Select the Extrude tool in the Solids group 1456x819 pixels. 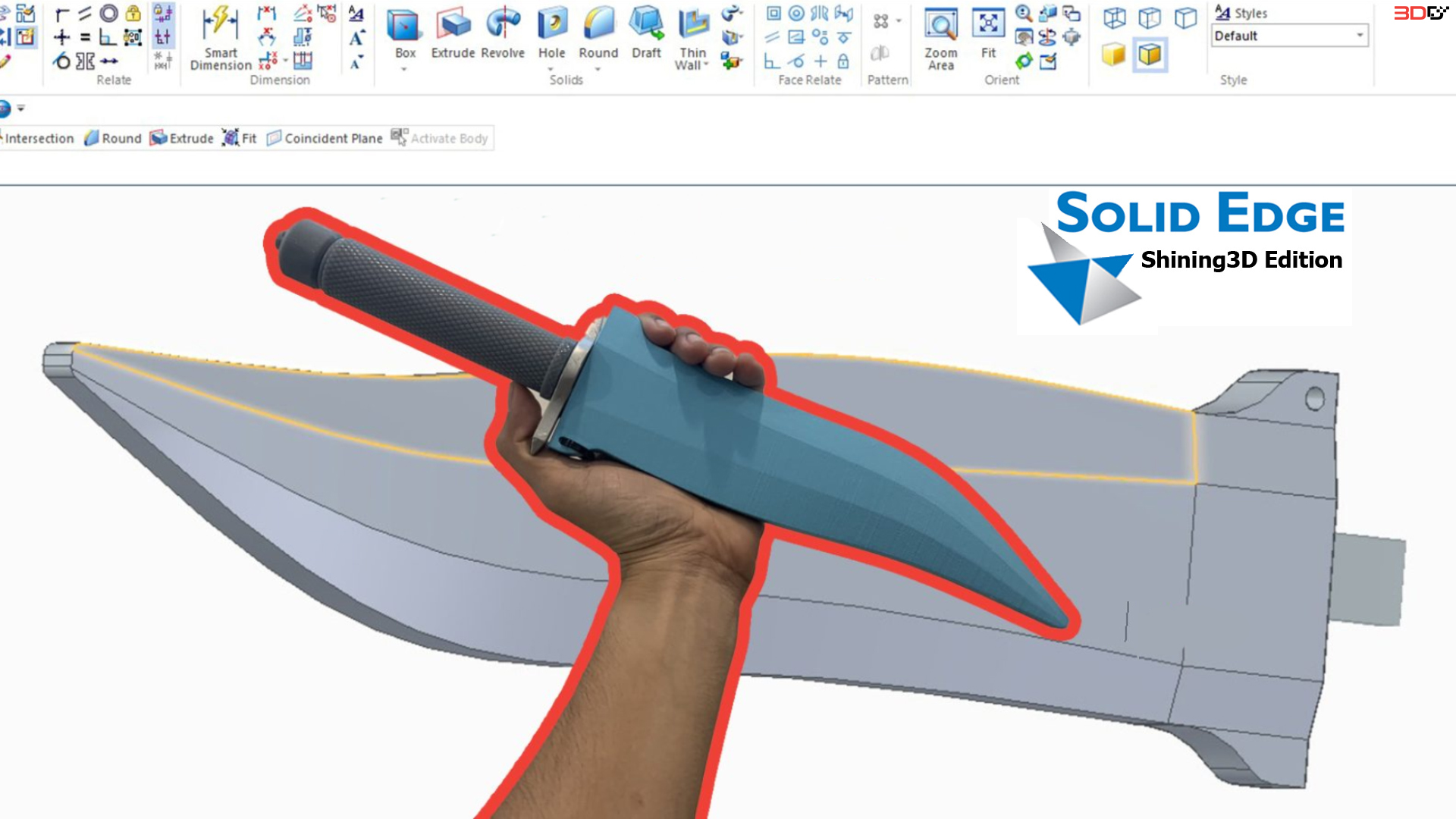[453, 30]
